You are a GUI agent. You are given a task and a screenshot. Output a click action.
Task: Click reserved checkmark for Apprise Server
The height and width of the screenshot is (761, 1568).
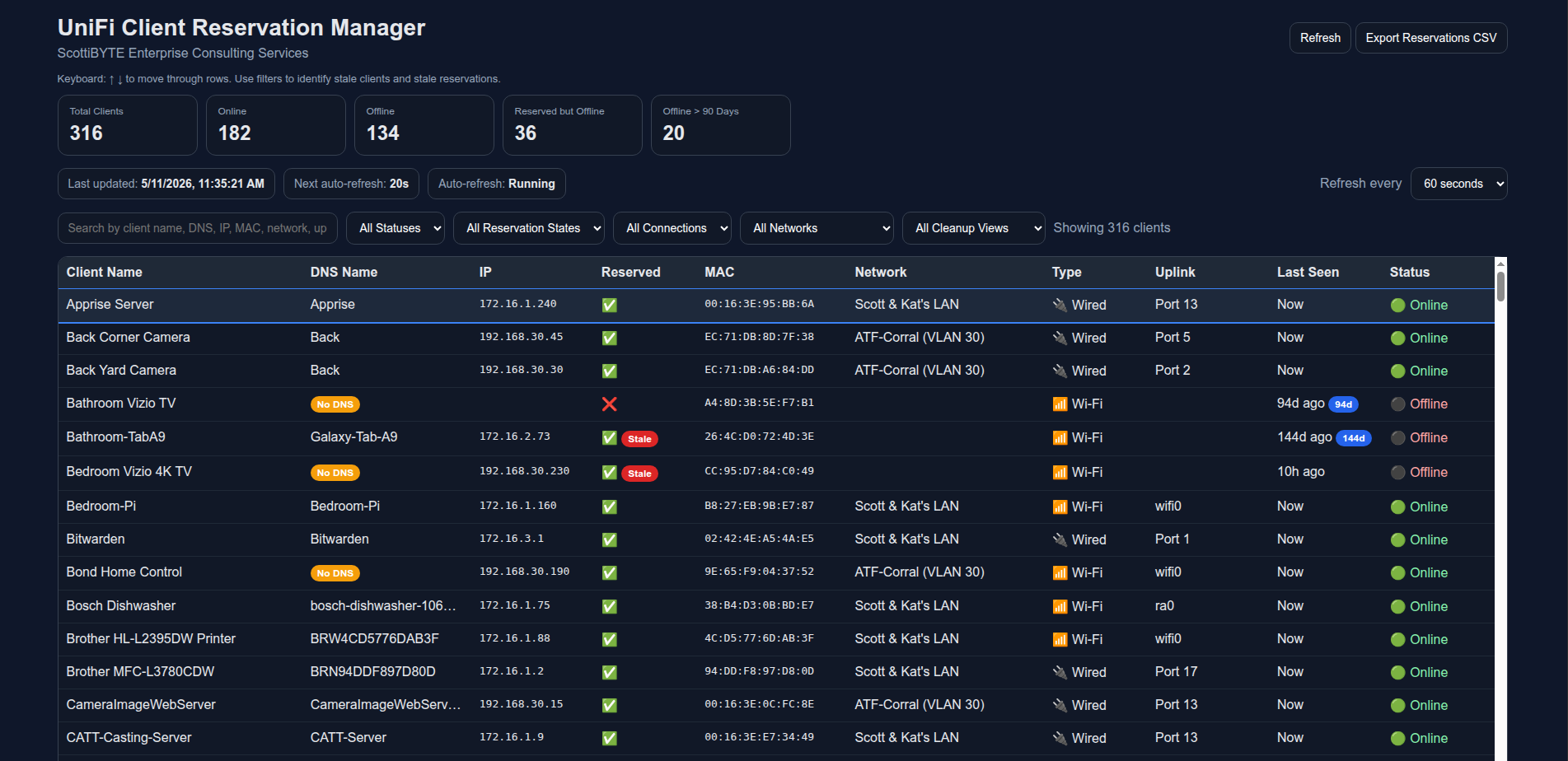coord(609,305)
